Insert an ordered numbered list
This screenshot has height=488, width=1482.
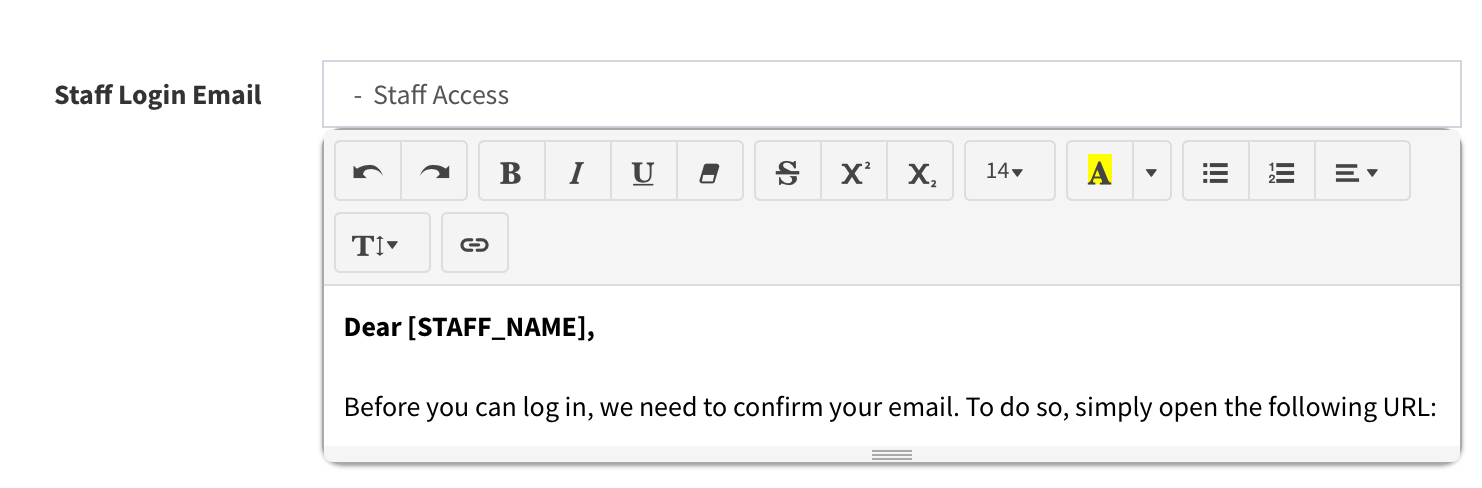pos(1281,172)
